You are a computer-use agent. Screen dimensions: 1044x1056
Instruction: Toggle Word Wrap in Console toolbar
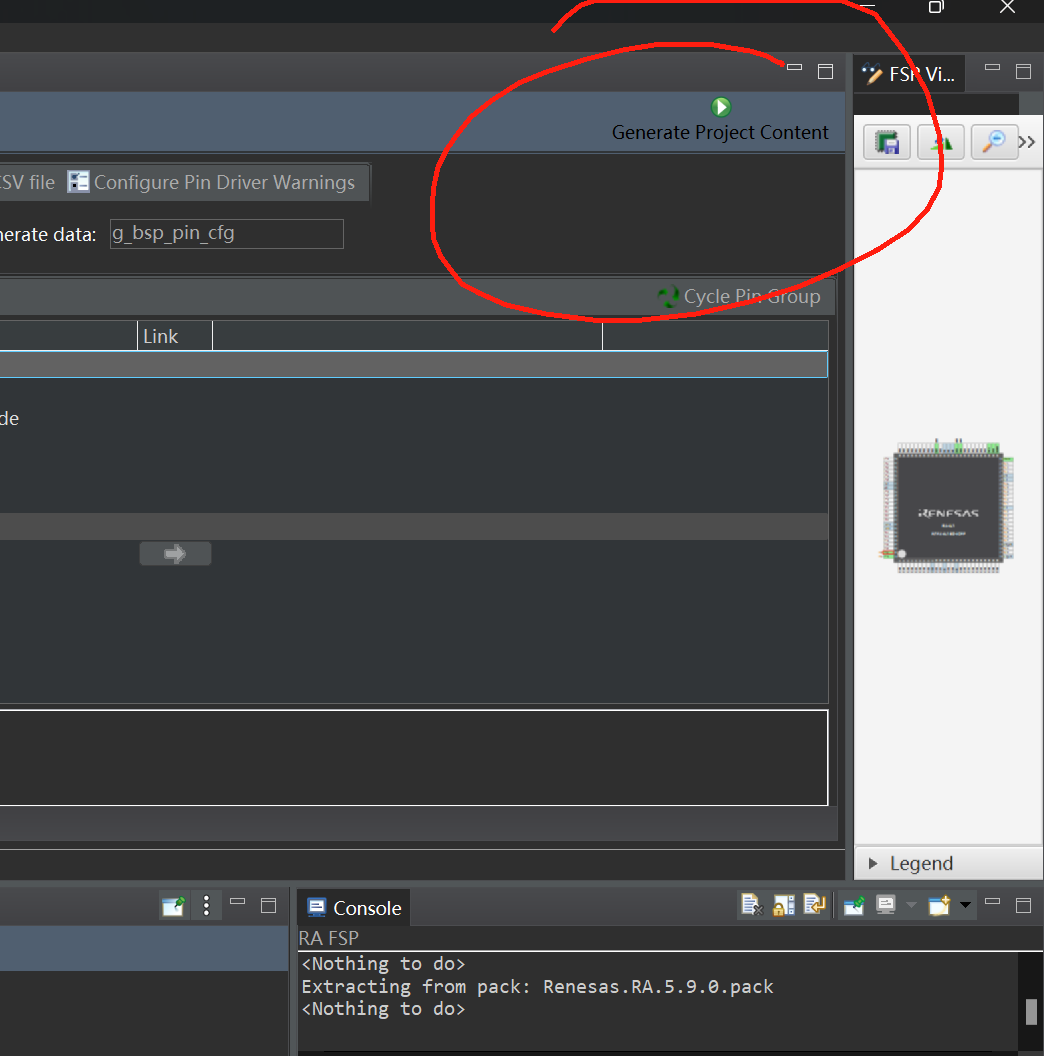click(x=815, y=905)
